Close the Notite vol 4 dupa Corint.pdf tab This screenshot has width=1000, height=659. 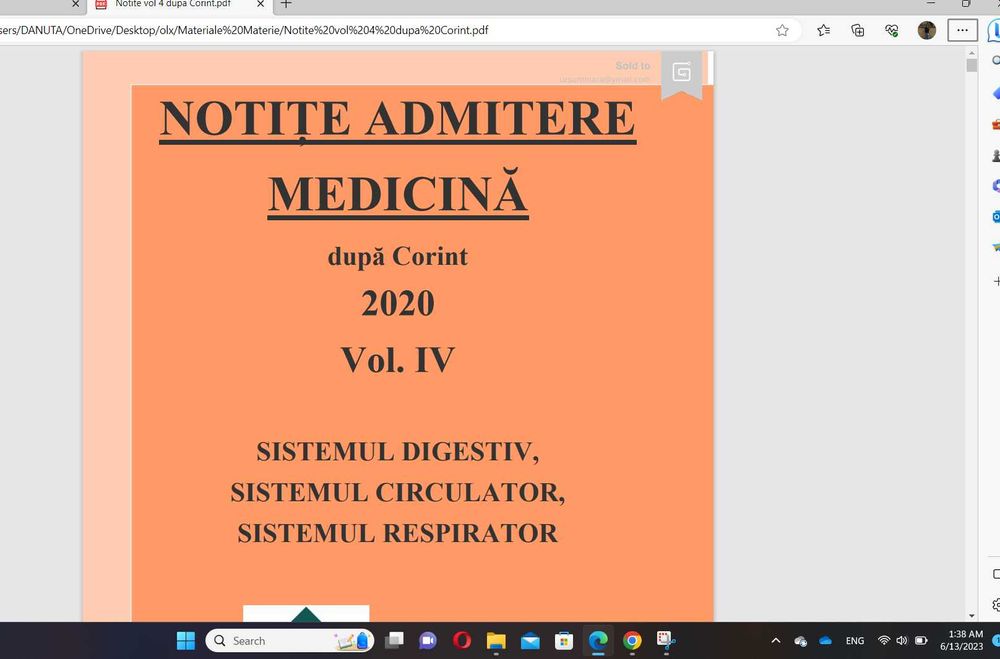[260, 4]
